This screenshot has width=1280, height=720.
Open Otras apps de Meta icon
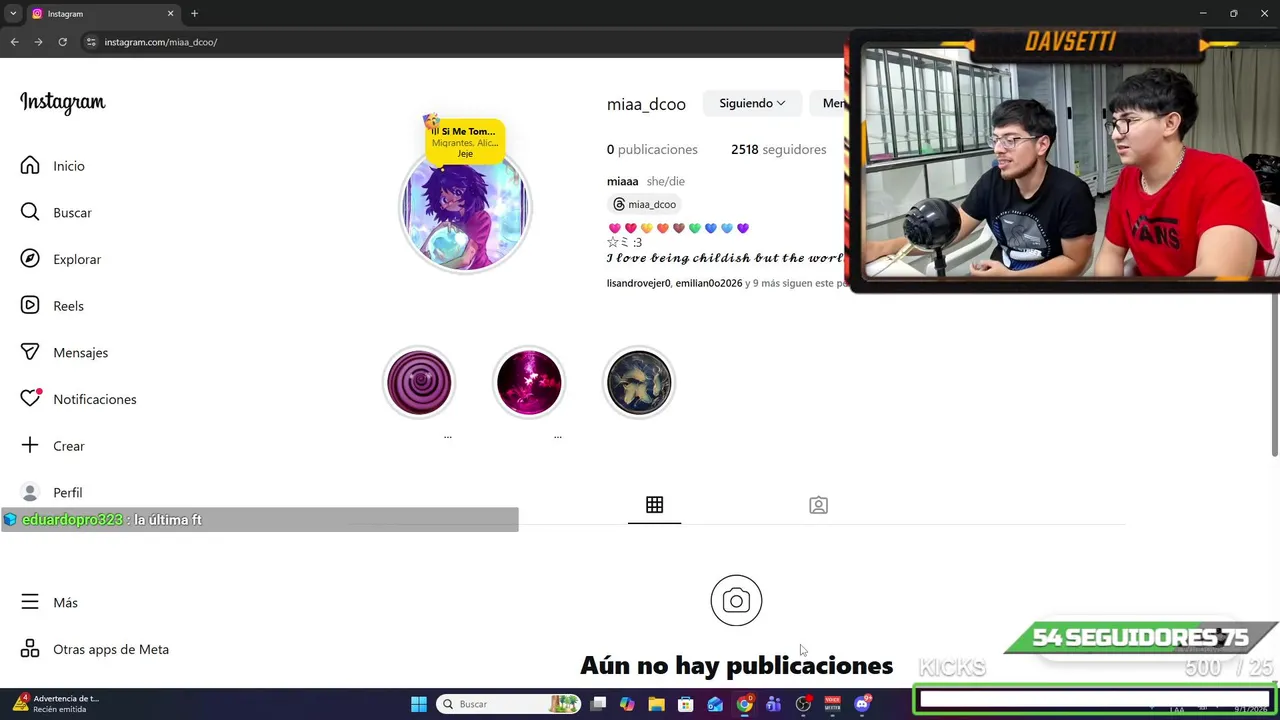pyautogui.click(x=30, y=649)
